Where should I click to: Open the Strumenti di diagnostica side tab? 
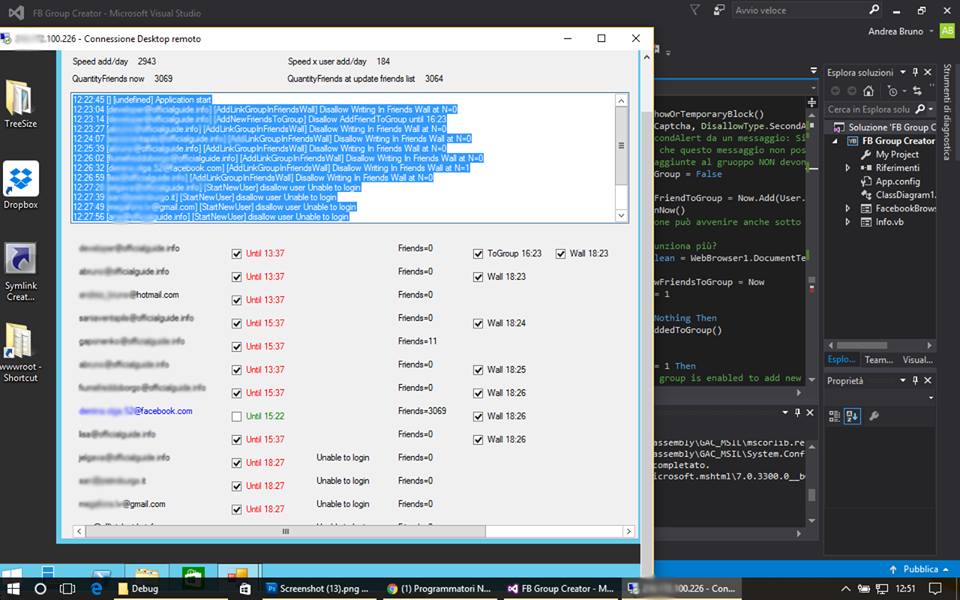(947, 111)
